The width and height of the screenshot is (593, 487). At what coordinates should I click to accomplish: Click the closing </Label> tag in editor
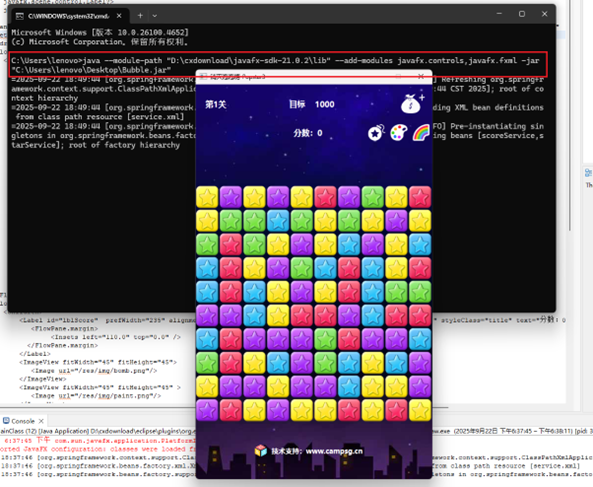[x=35, y=354]
